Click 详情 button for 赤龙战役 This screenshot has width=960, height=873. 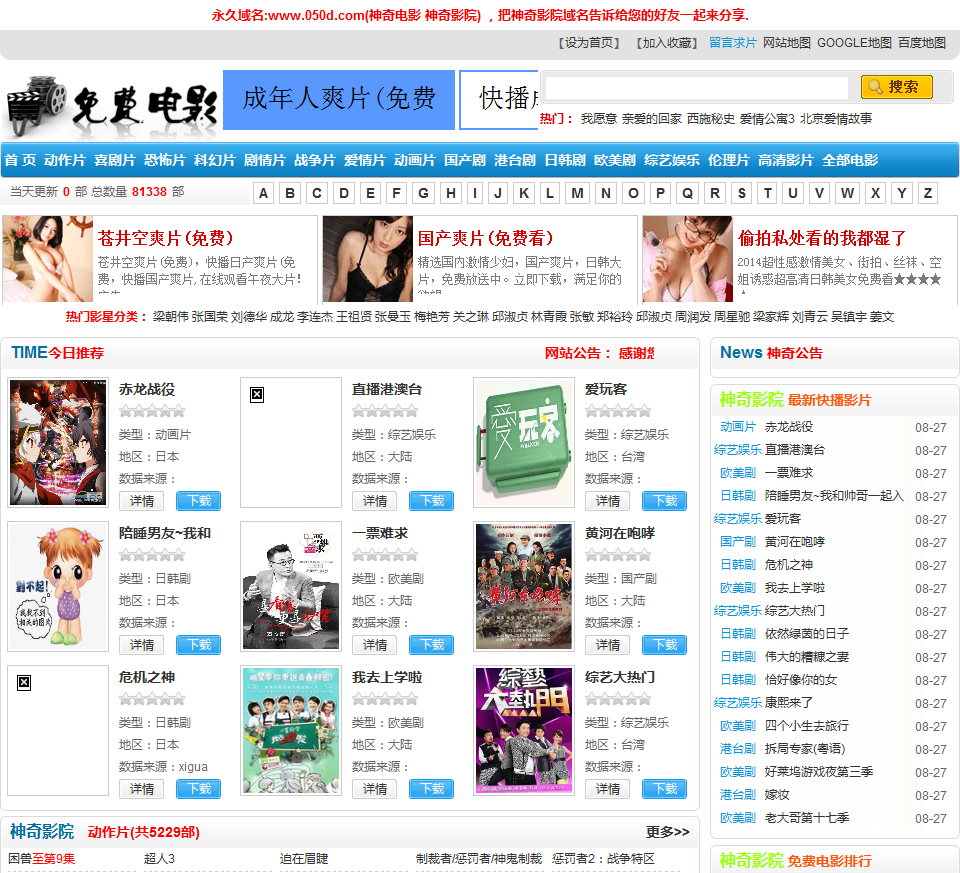[141, 501]
